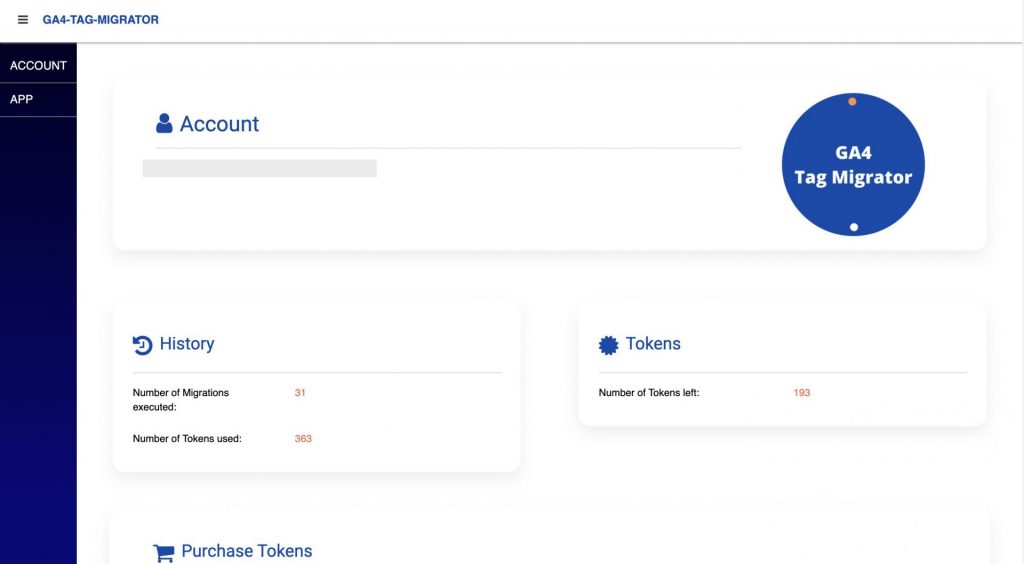Click the Number of Tokens left label
Image resolution: width=1024 pixels, height=564 pixels.
tap(648, 393)
